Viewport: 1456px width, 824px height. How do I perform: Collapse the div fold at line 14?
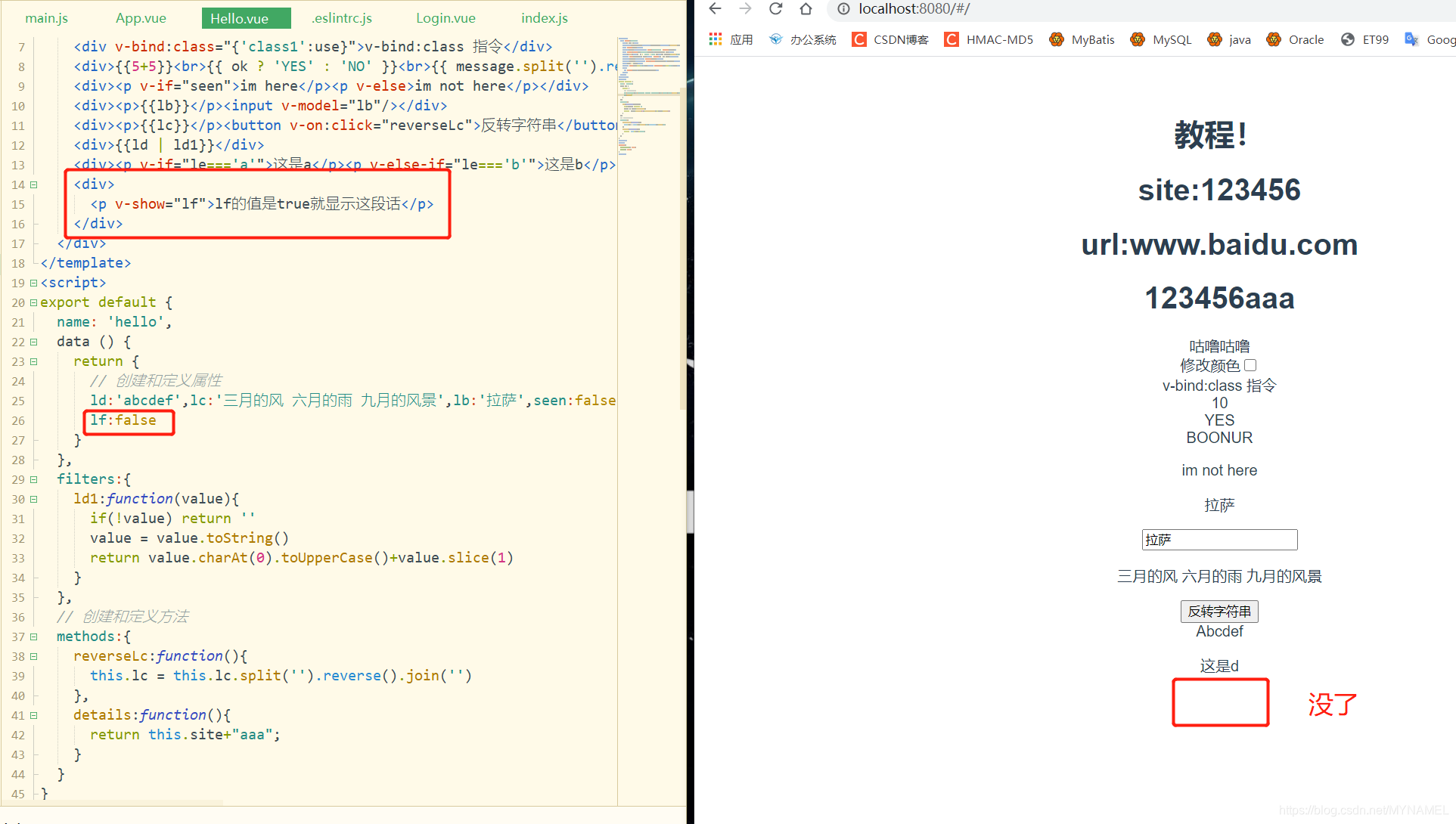(x=33, y=184)
